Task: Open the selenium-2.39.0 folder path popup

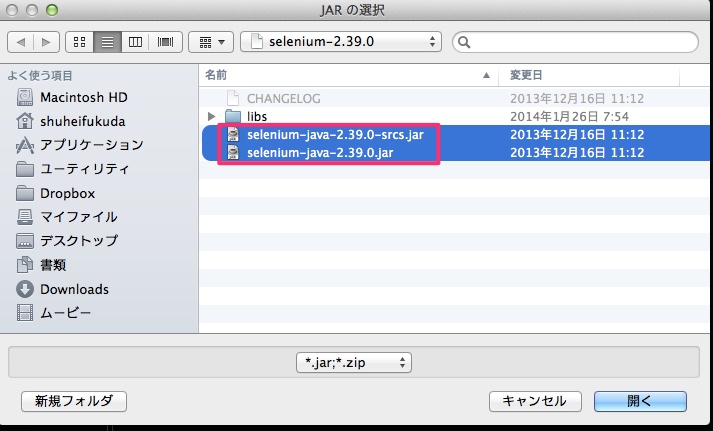Action: (x=341, y=42)
